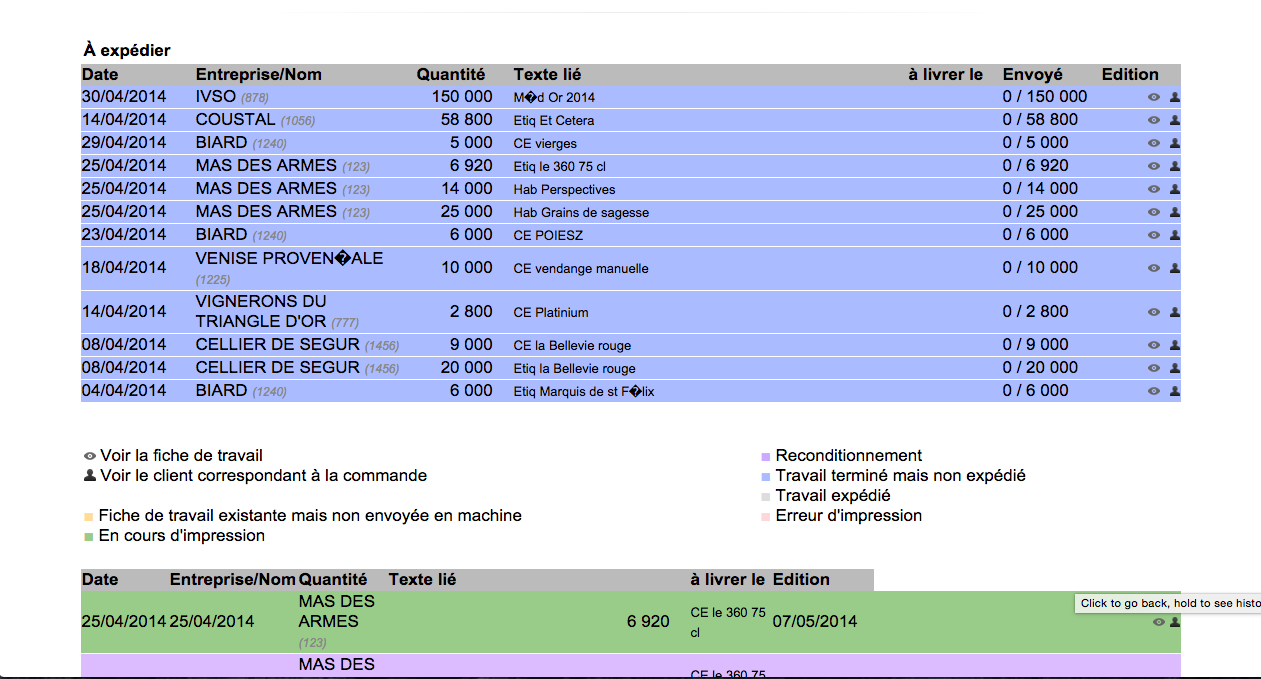
Task: View work sheet in green MAS DES ARMES row
Action: (1158, 622)
